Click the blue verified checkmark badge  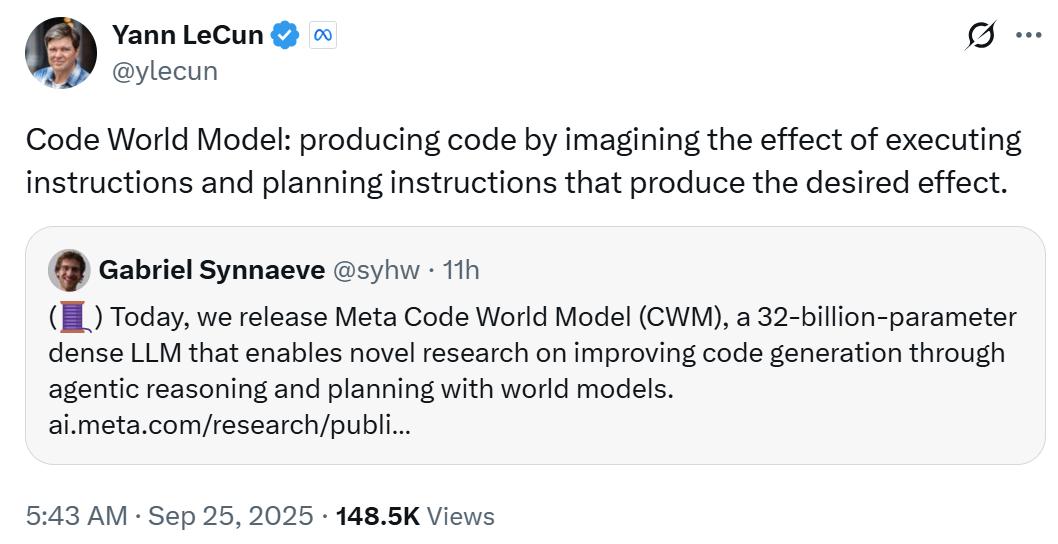287,36
